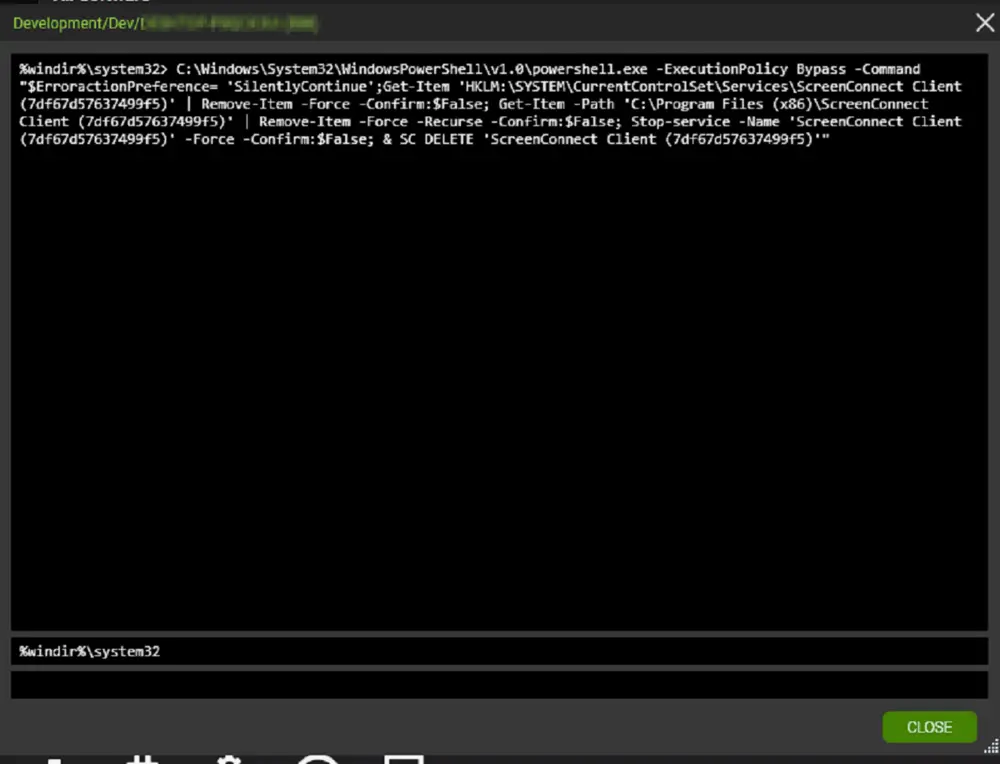Click the '-Command' switch in the output
Viewport: 1000px width, 764px height.
pos(887,69)
